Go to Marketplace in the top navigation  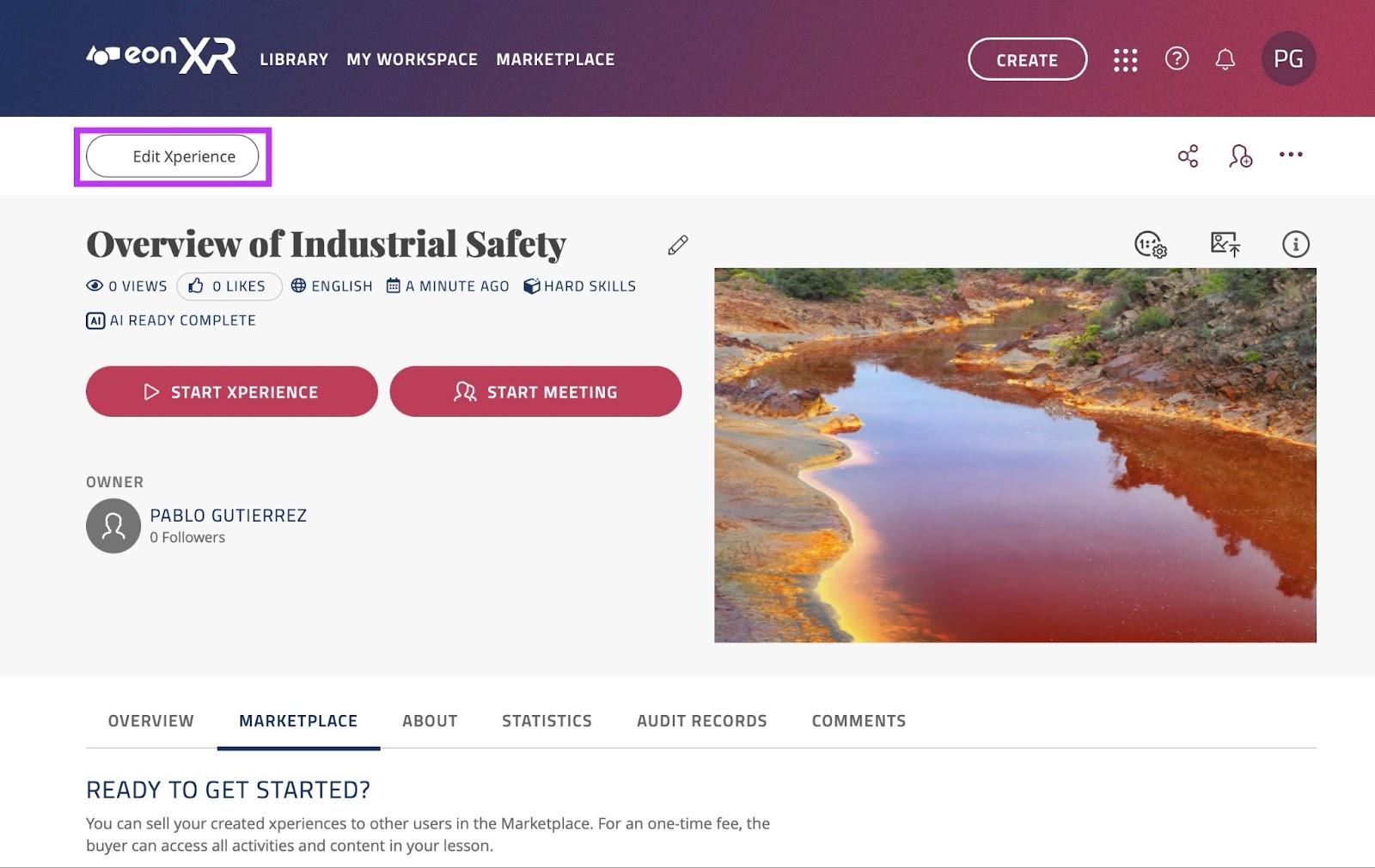point(555,59)
